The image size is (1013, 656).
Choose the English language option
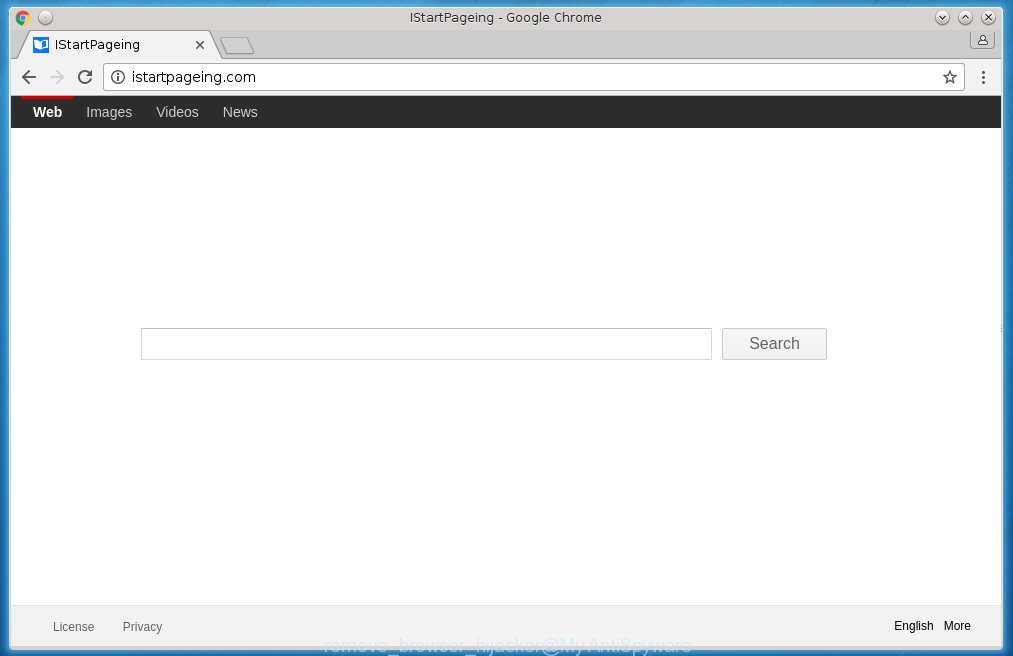pos(914,626)
